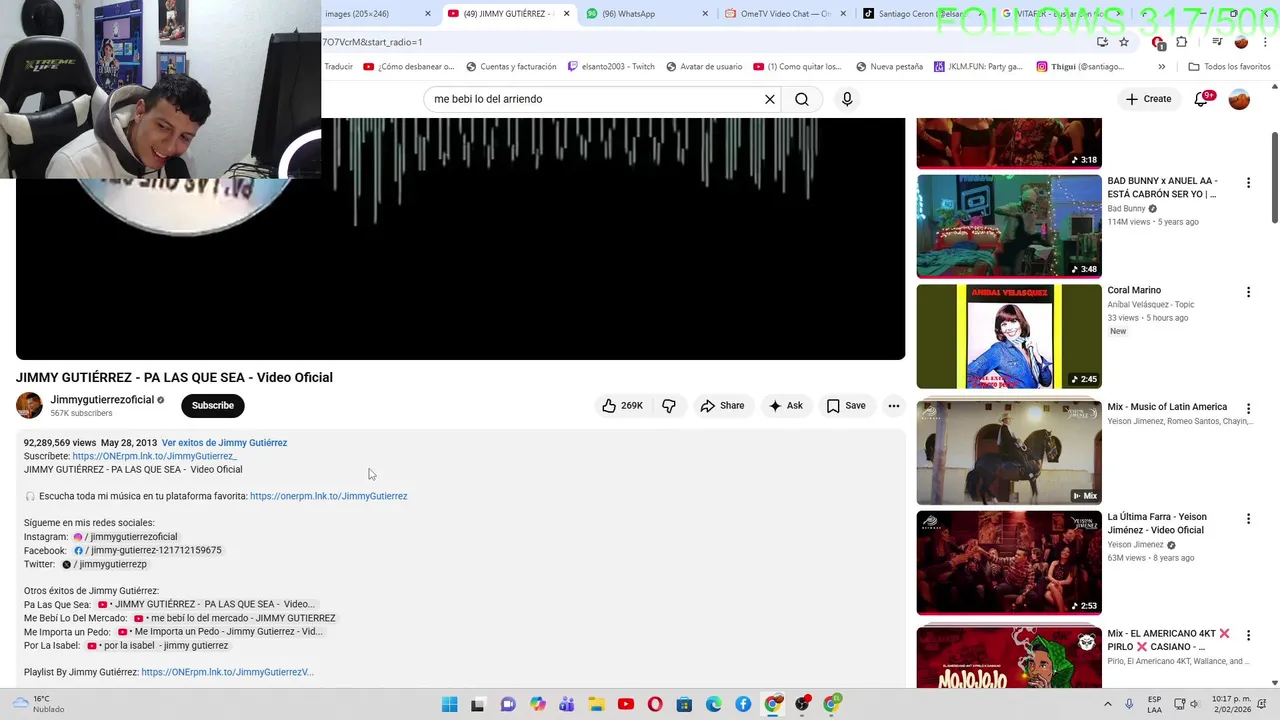Dislike the video with thumbs-down icon
Image resolution: width=1280 pixels, height=720 pixels.
point(669,406)
